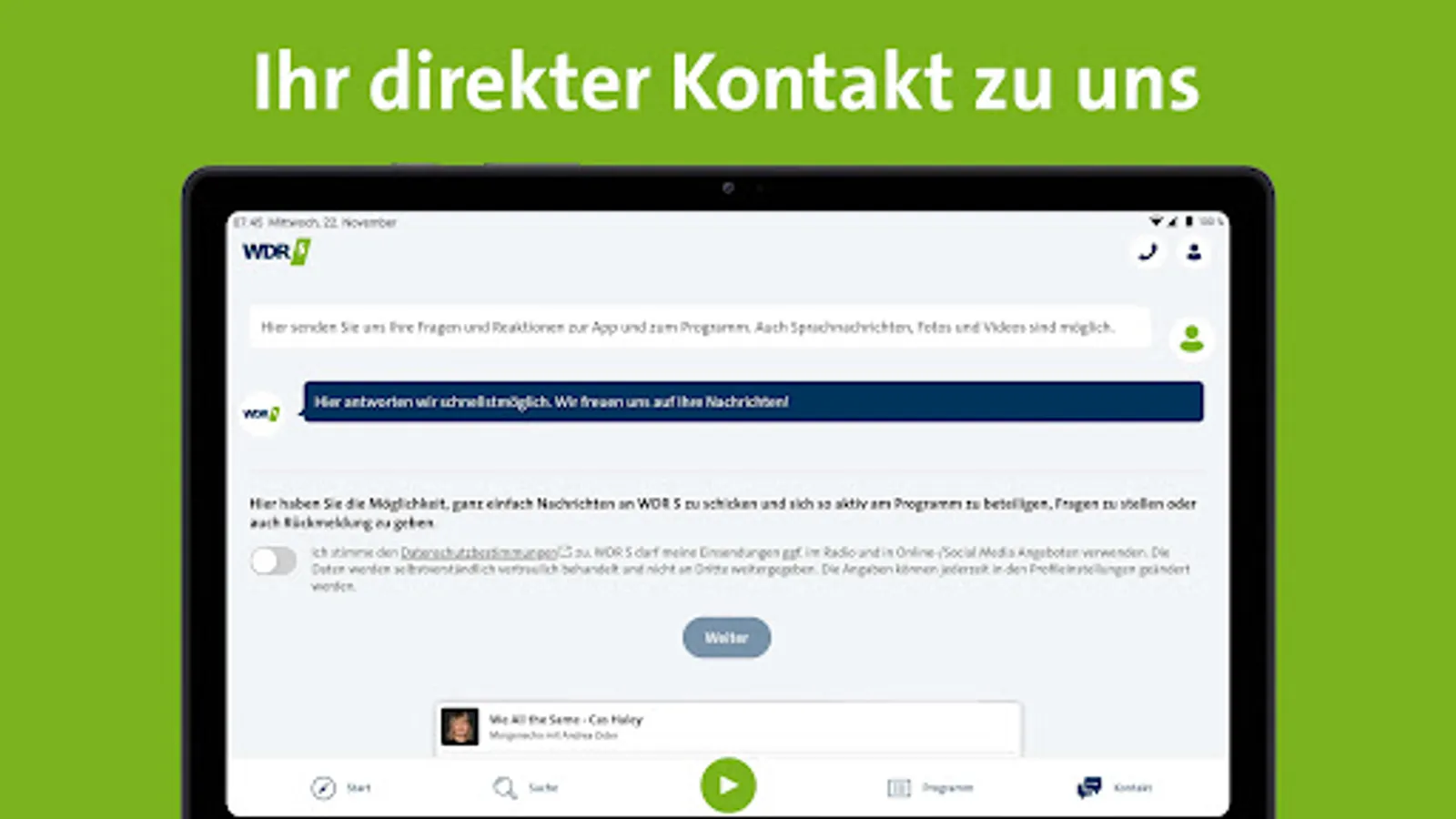
Task: Click the battery icon in status bar
Action: [1188, 221]
